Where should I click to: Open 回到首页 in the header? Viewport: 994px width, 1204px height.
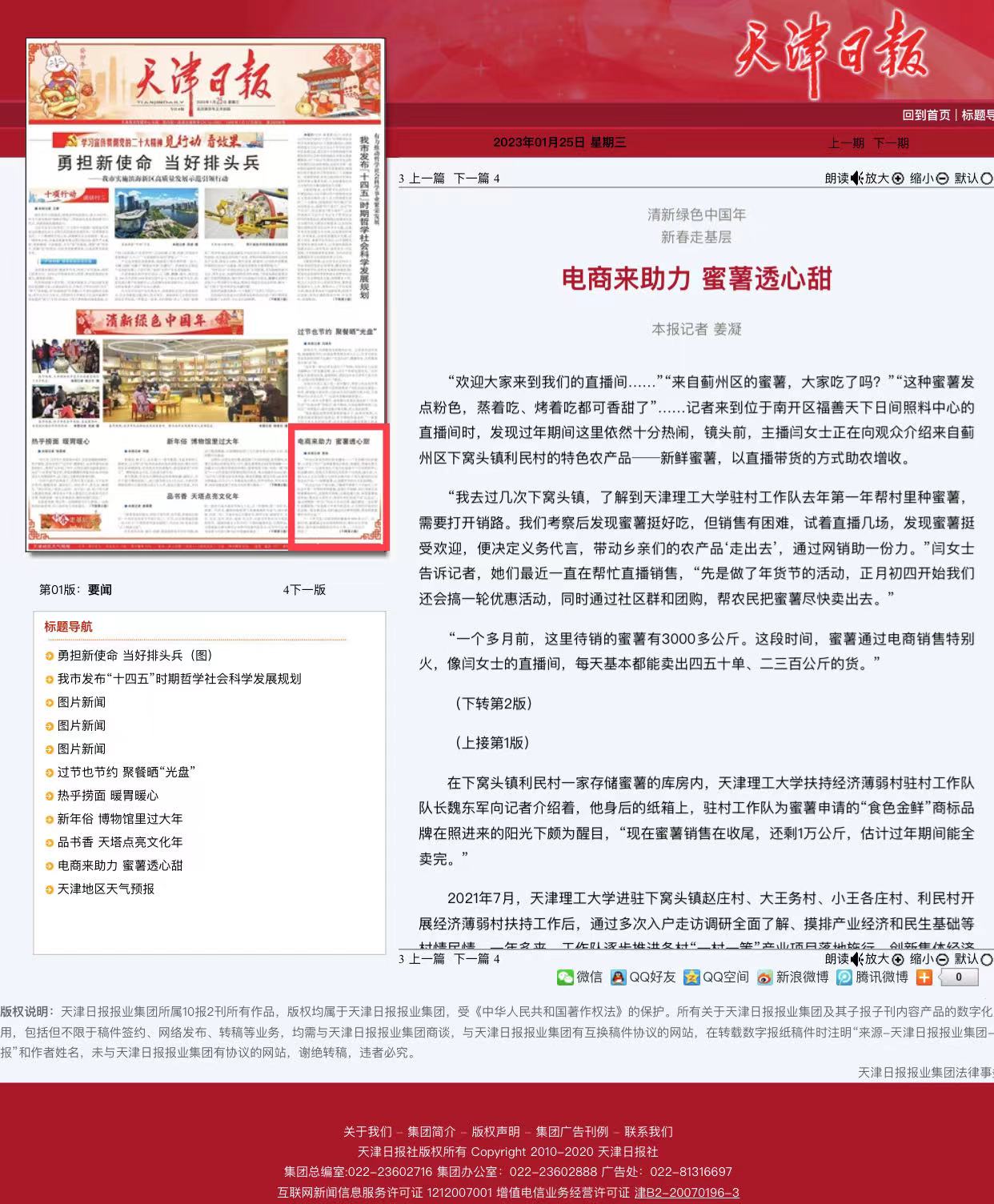[926, 115]
